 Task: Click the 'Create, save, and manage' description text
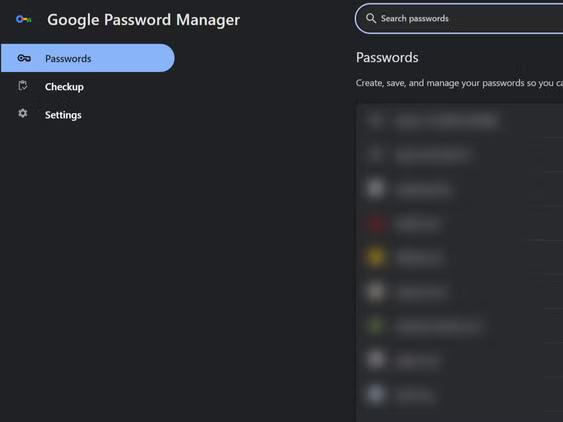tap(459, 83)
